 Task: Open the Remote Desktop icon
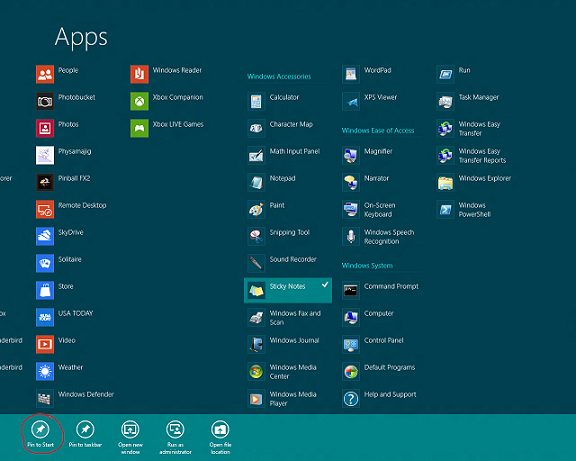45,209
